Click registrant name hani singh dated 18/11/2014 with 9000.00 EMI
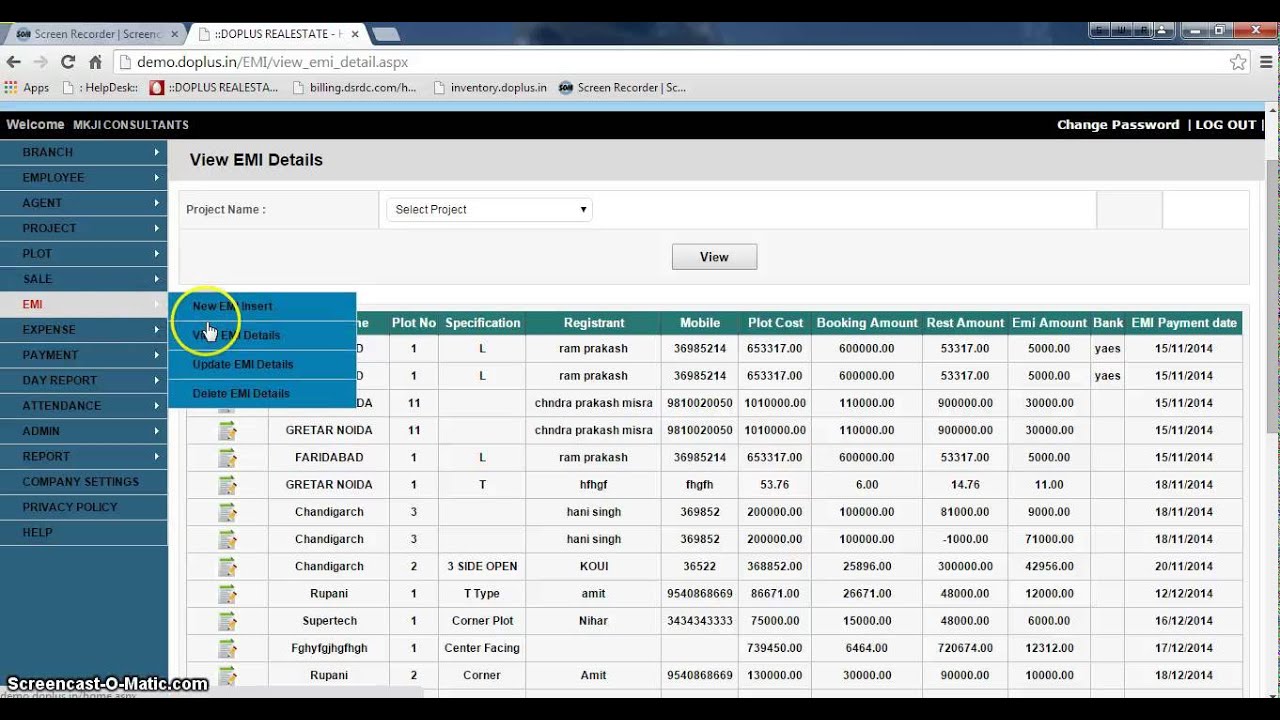1280x720 pixels. (x=593, y=512)
